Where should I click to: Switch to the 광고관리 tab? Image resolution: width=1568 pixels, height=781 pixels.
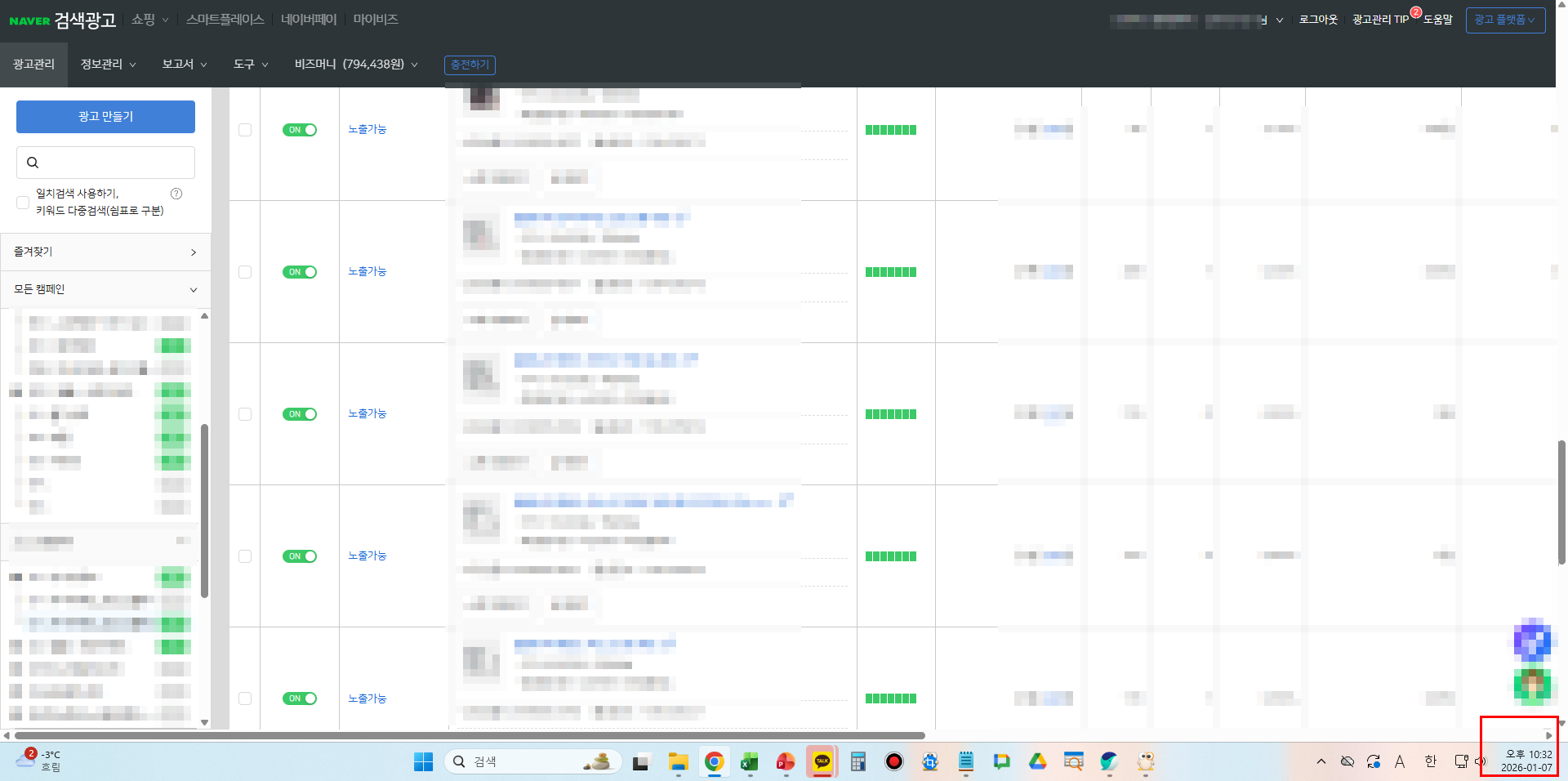33,65
